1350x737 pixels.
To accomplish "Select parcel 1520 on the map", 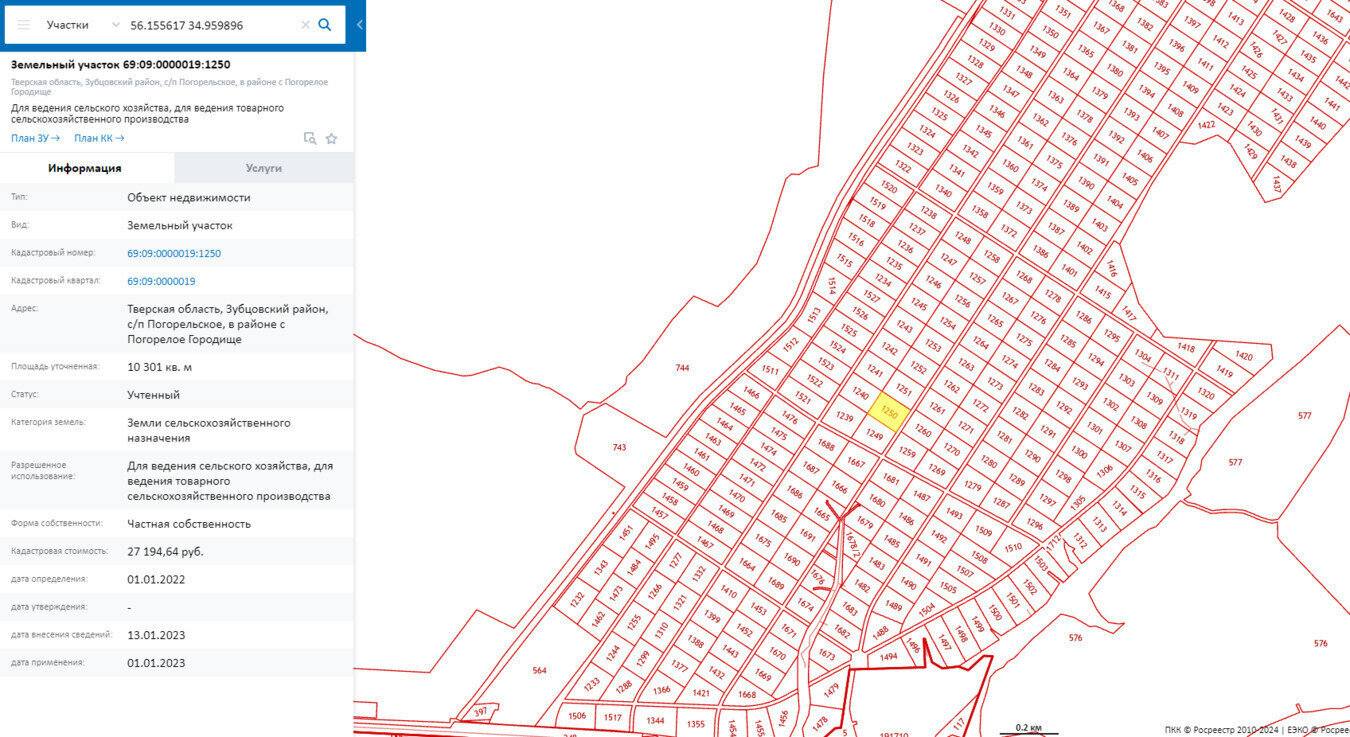I will pos(889,187).
